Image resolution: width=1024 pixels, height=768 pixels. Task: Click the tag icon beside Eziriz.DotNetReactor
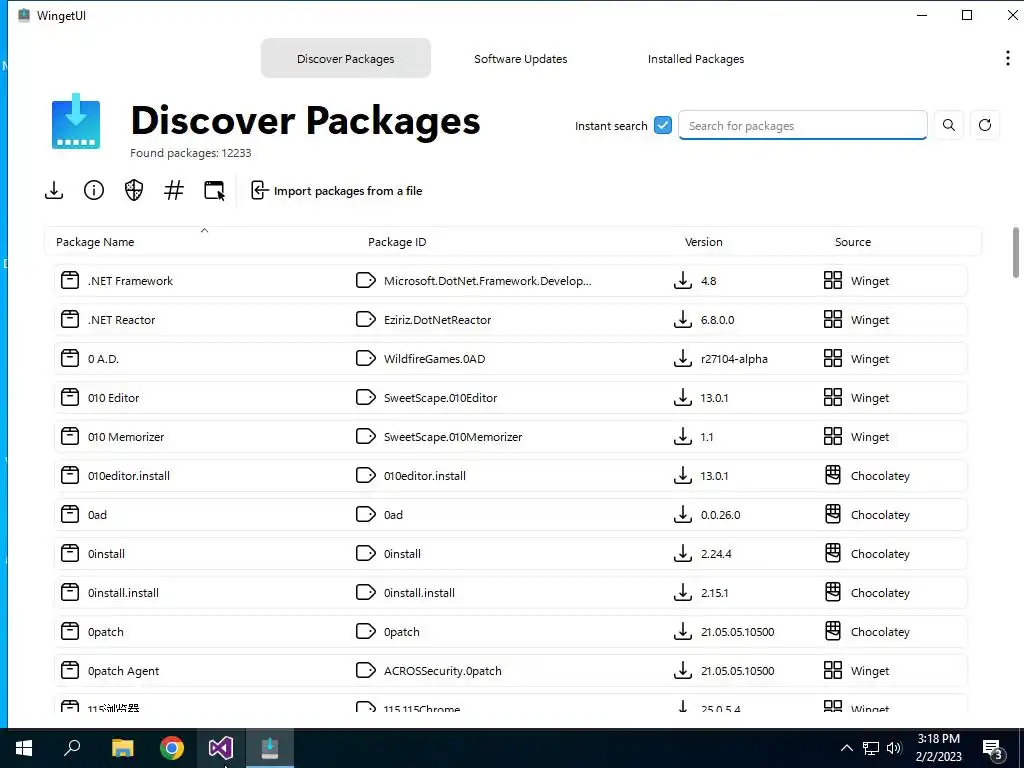point(366,319)
